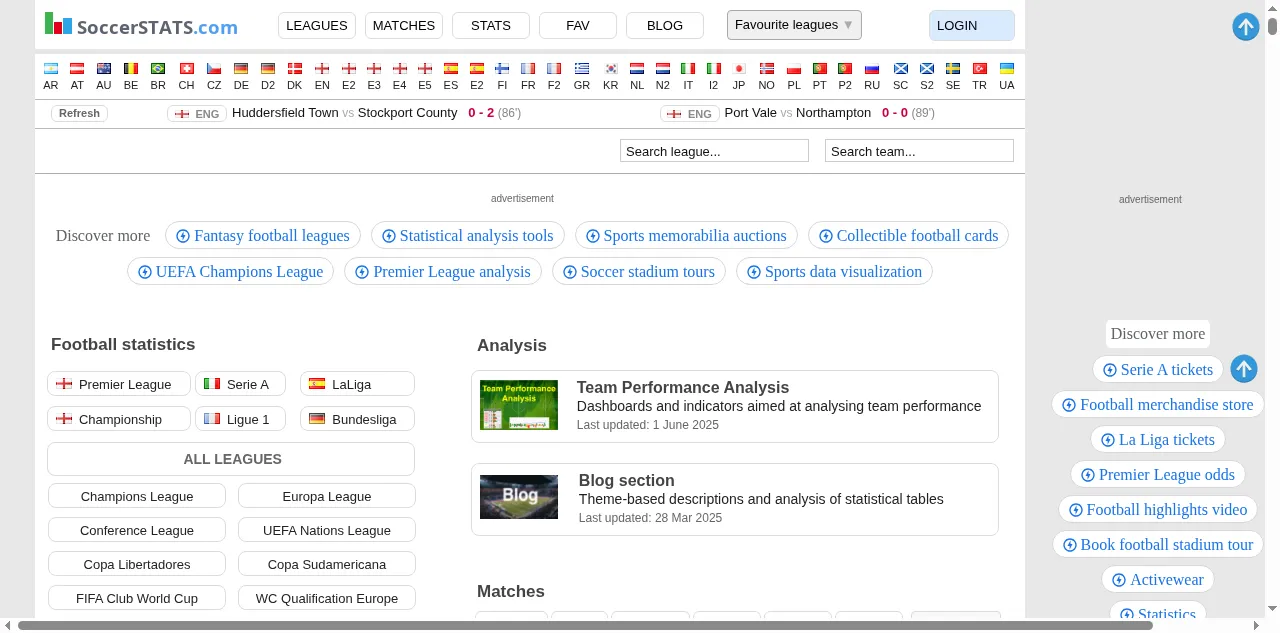Open the Poland flag labelled PL

pos(794,69)
